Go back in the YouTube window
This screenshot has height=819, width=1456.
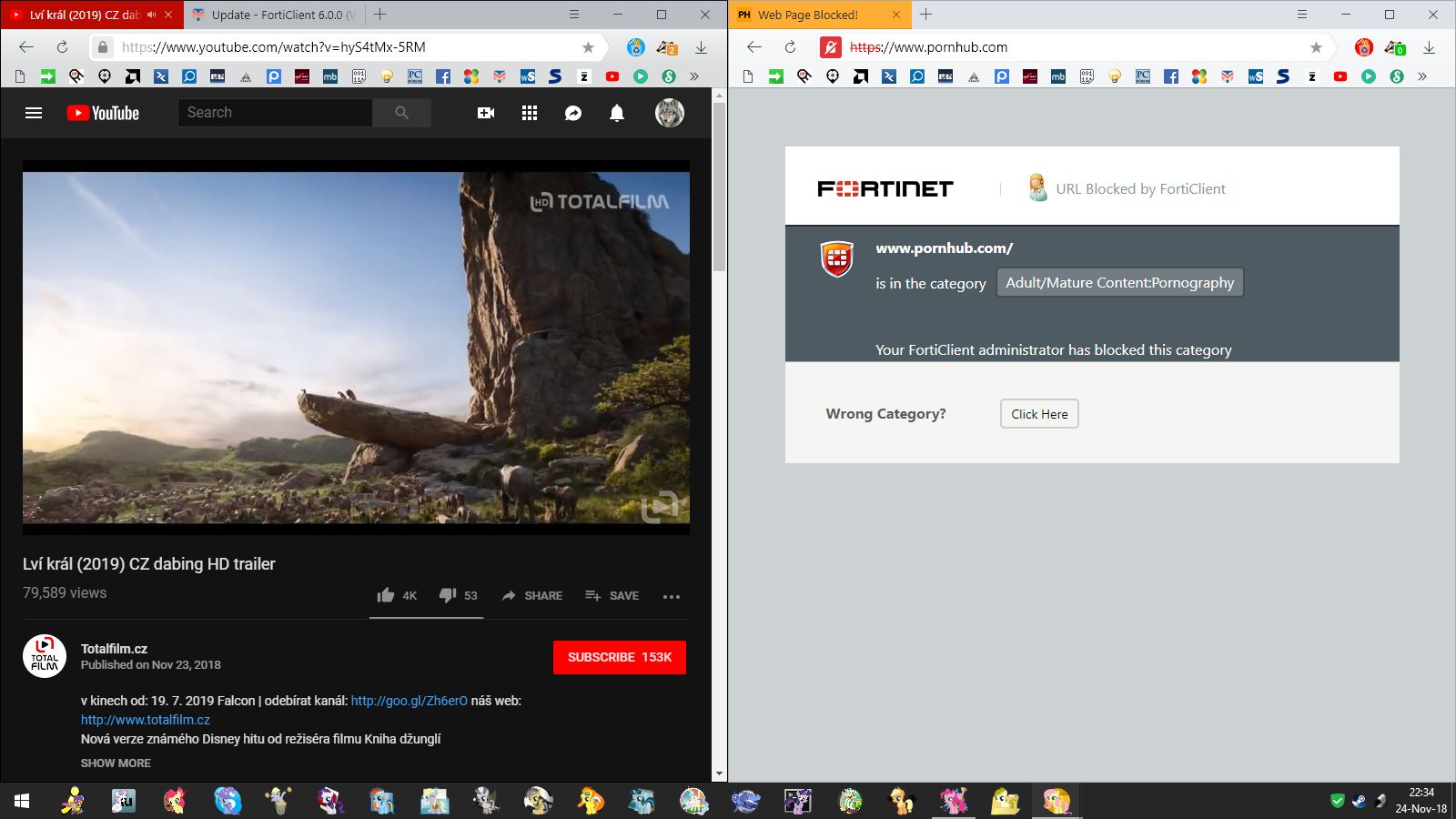[x=26, y=47]
